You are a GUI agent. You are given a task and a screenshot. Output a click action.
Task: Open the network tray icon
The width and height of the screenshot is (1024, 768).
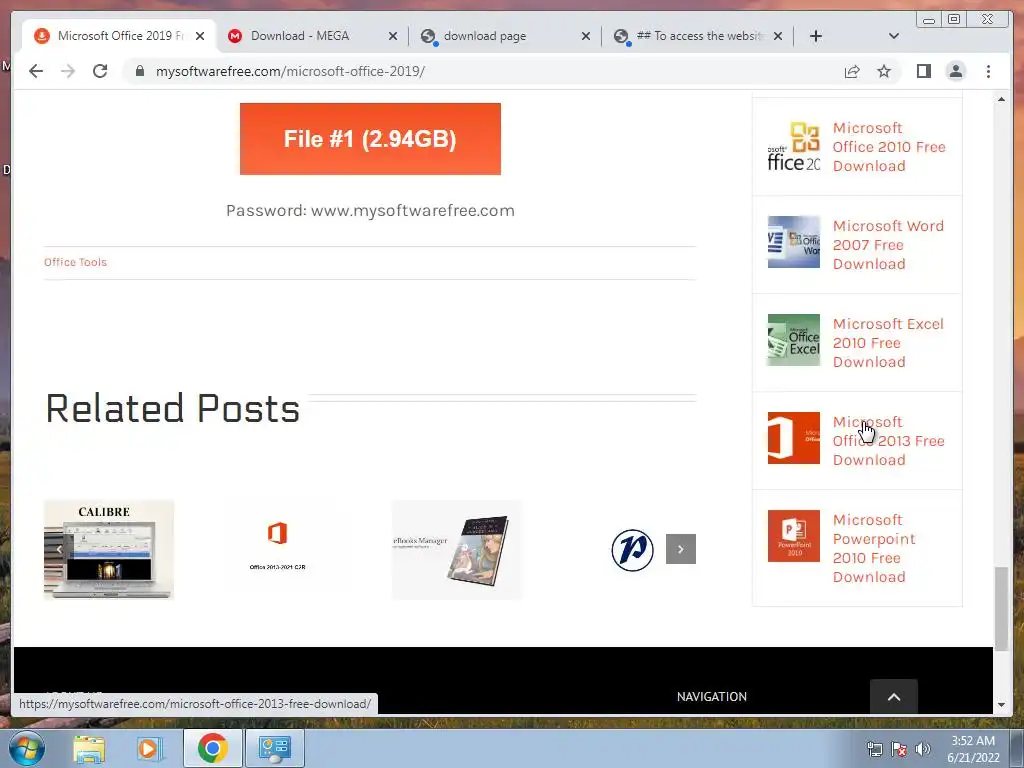point(874,748)
